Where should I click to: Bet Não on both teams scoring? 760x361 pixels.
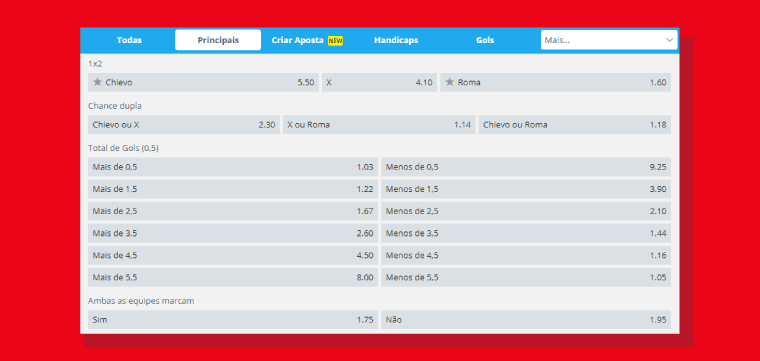tap(526, 320)
